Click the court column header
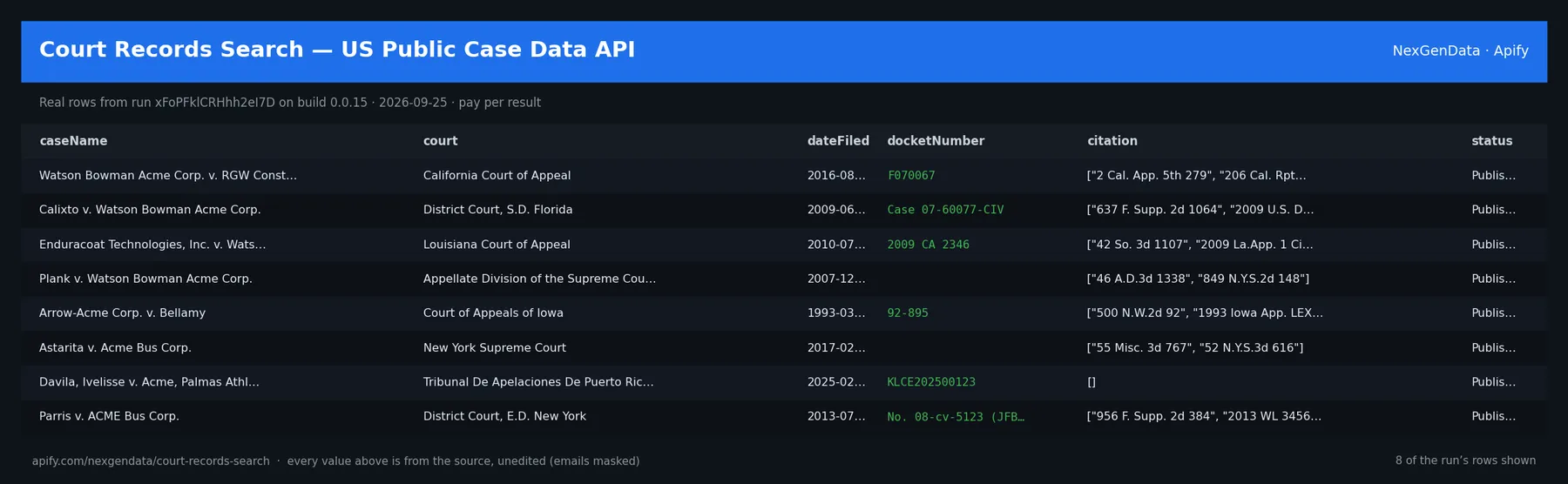Image resolution: width=1568 pixels, height=484 pixels. coord(440,141)
